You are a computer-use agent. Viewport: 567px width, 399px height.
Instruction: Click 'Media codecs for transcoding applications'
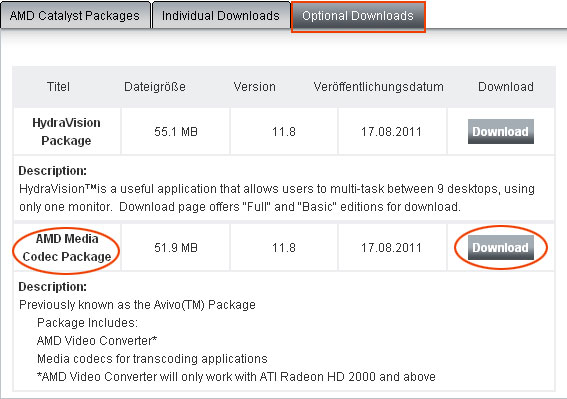pos(152,359)
